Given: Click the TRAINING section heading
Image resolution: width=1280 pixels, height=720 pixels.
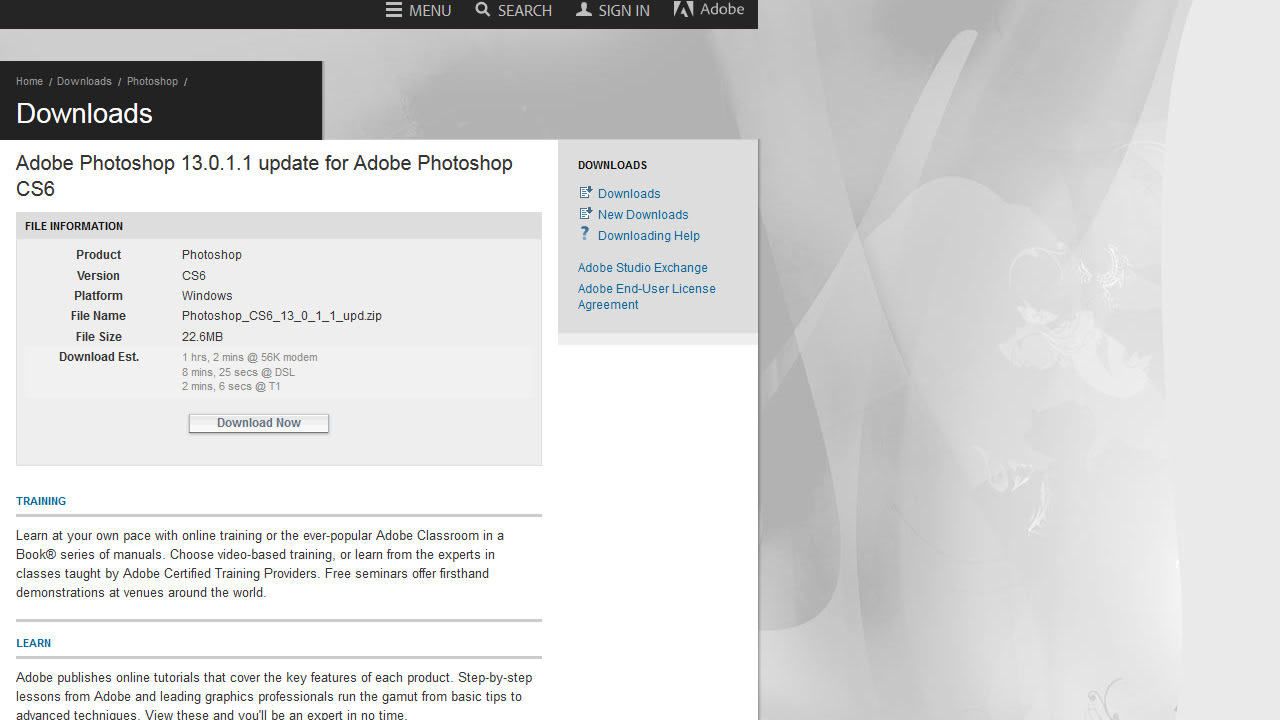Looking at the screenshot, I should (41, 501).
